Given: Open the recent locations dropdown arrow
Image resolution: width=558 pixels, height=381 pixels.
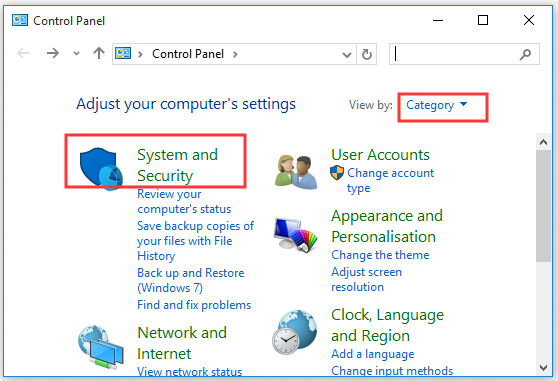Looking at the screenshot, I should (76, 54).
